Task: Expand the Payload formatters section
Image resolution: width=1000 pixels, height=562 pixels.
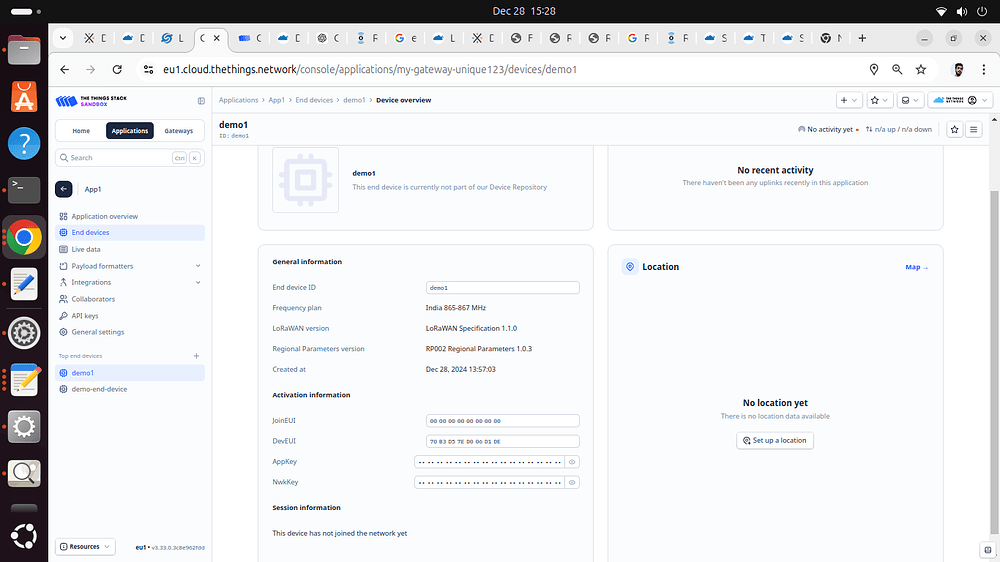Action: [197, 266]
